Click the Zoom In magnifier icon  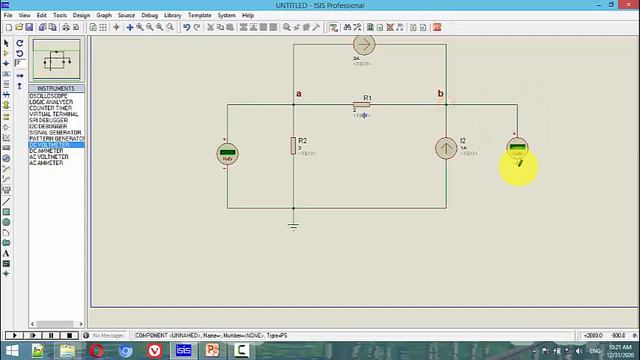click(x=140, y=27)
